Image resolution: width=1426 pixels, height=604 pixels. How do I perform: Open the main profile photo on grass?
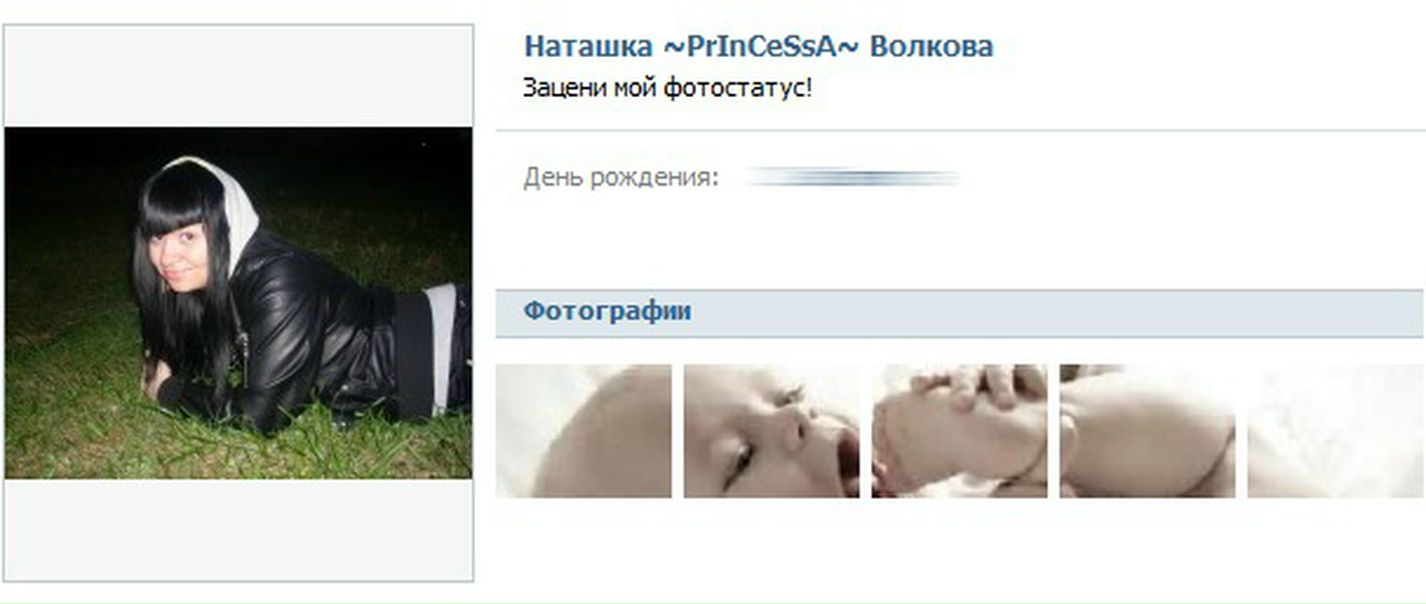[238, 303]
